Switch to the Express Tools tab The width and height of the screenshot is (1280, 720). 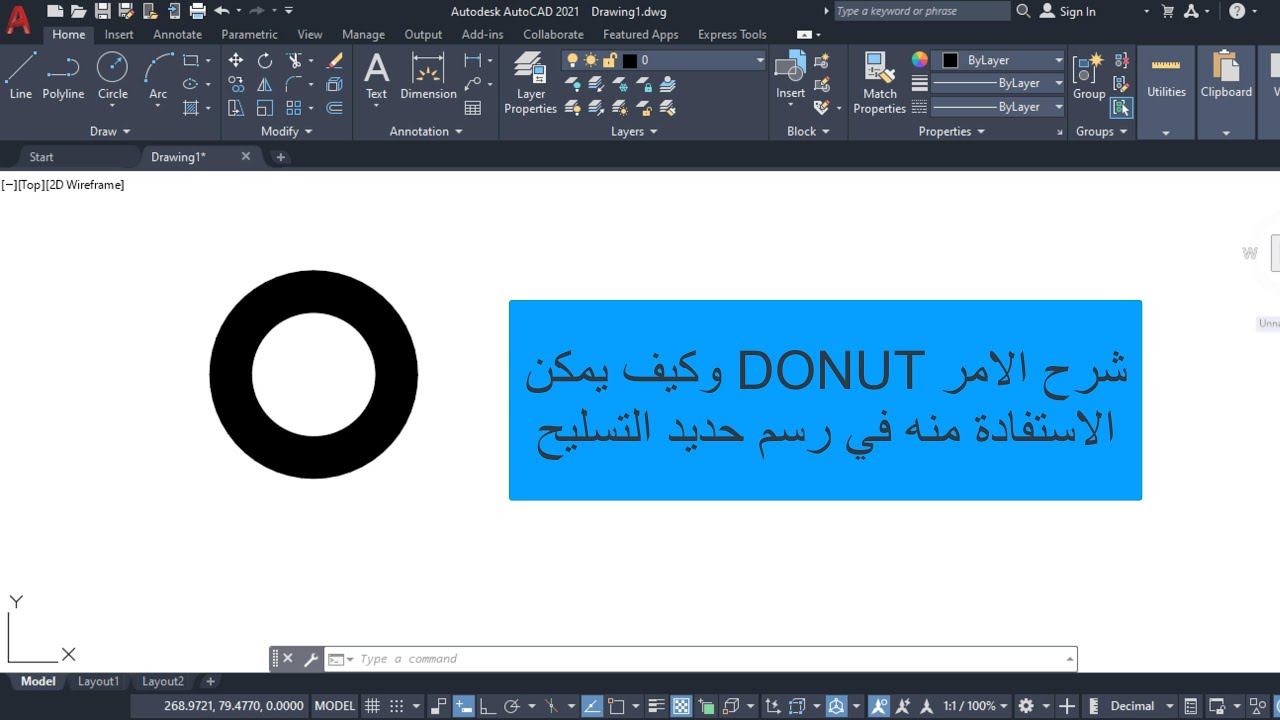click(732, 34)
